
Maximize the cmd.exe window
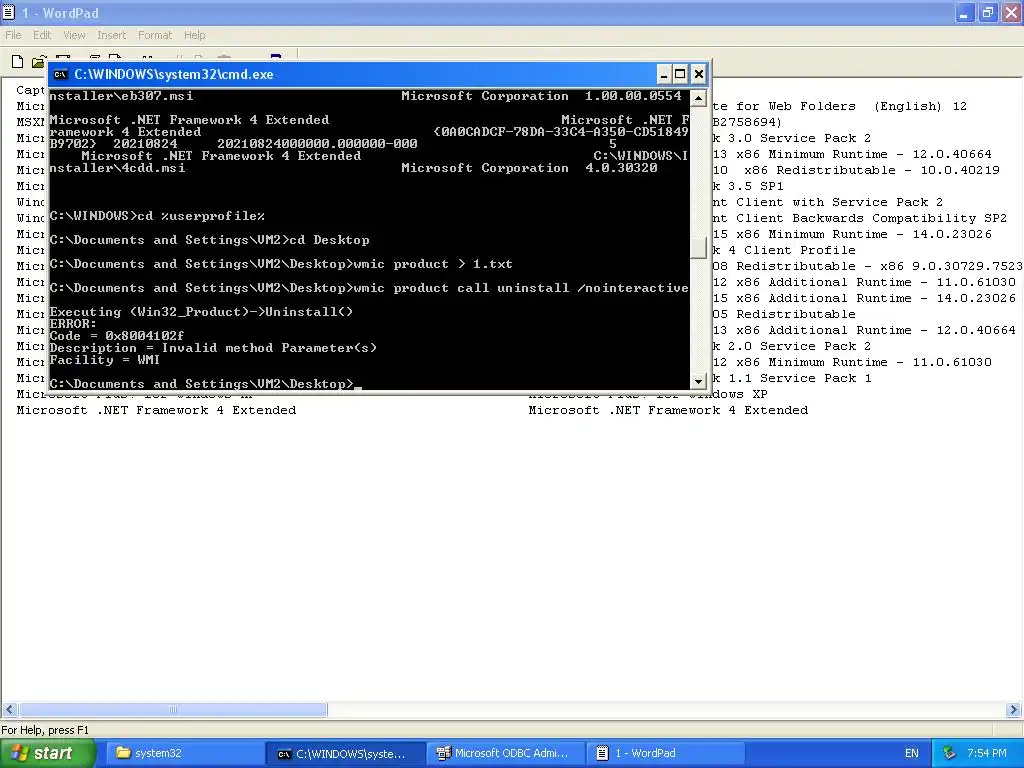tap(680, 74)
